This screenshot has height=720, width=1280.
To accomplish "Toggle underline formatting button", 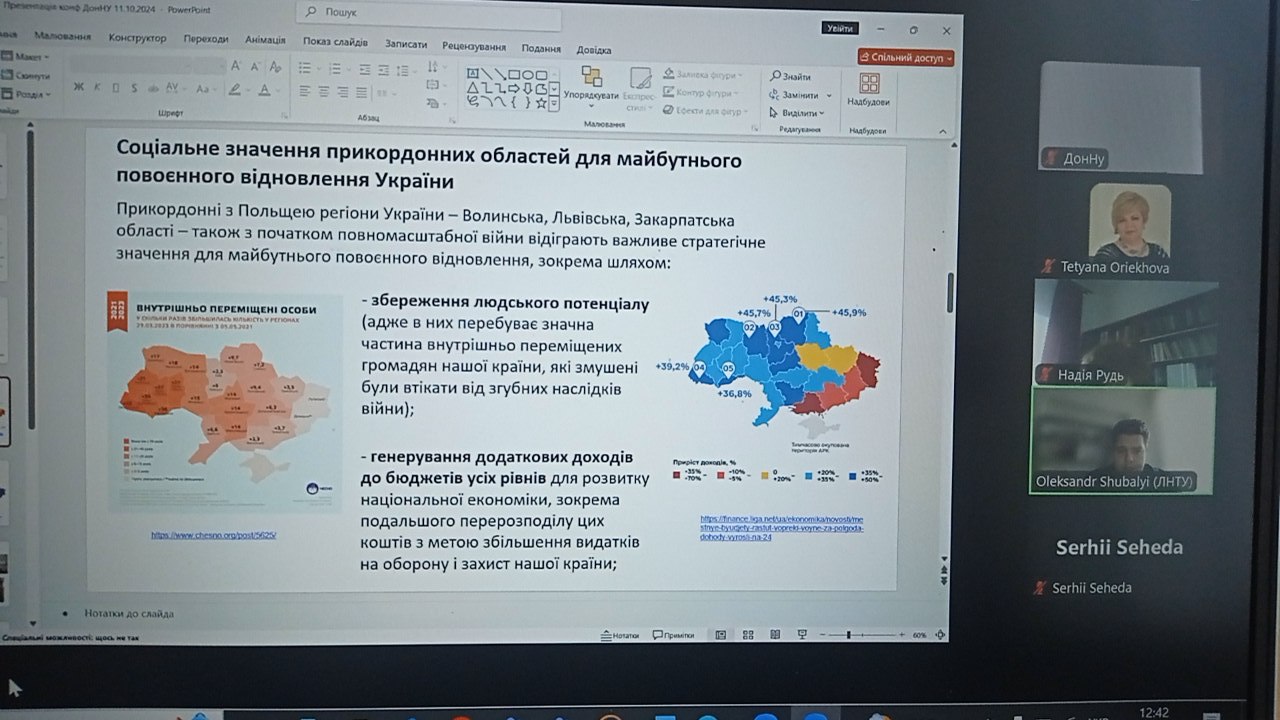I will tap(116, 87).
